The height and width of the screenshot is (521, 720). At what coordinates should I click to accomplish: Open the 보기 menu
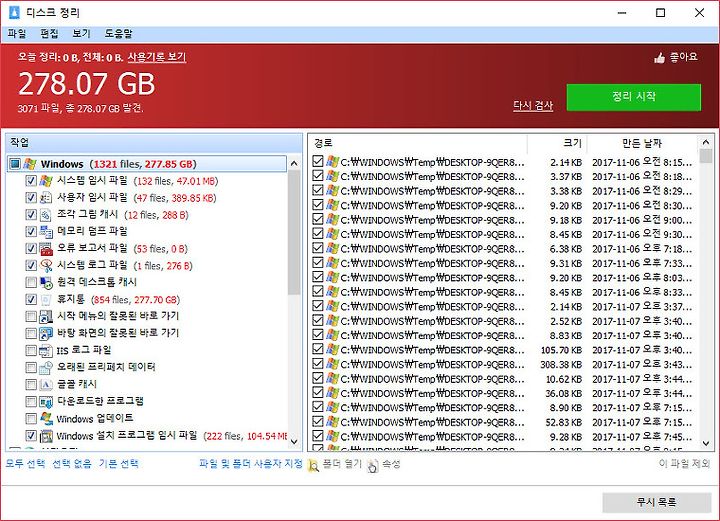[x=81, y=34]
